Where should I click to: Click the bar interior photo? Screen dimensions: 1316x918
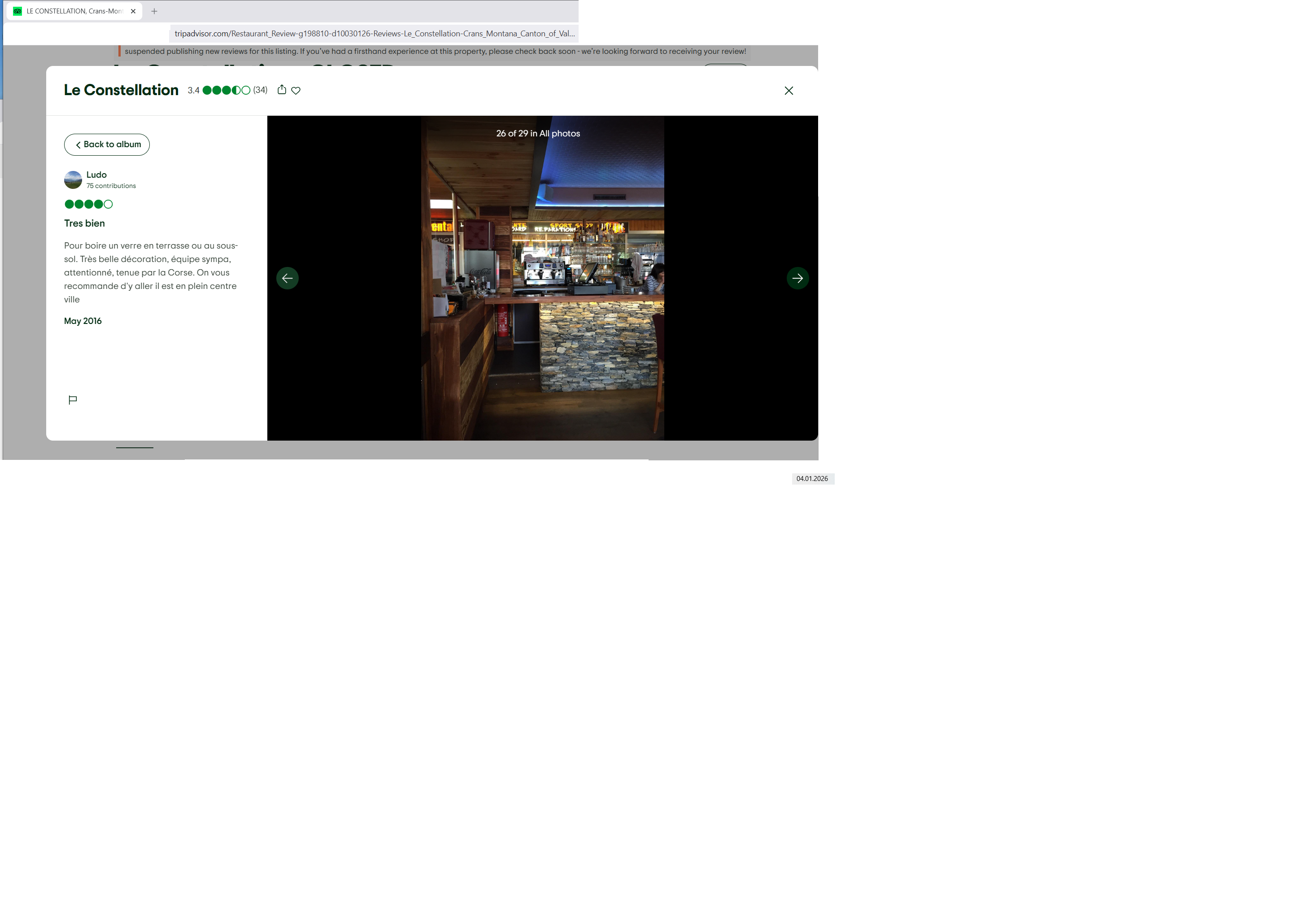pyautogui.click(x=542, y=298)
